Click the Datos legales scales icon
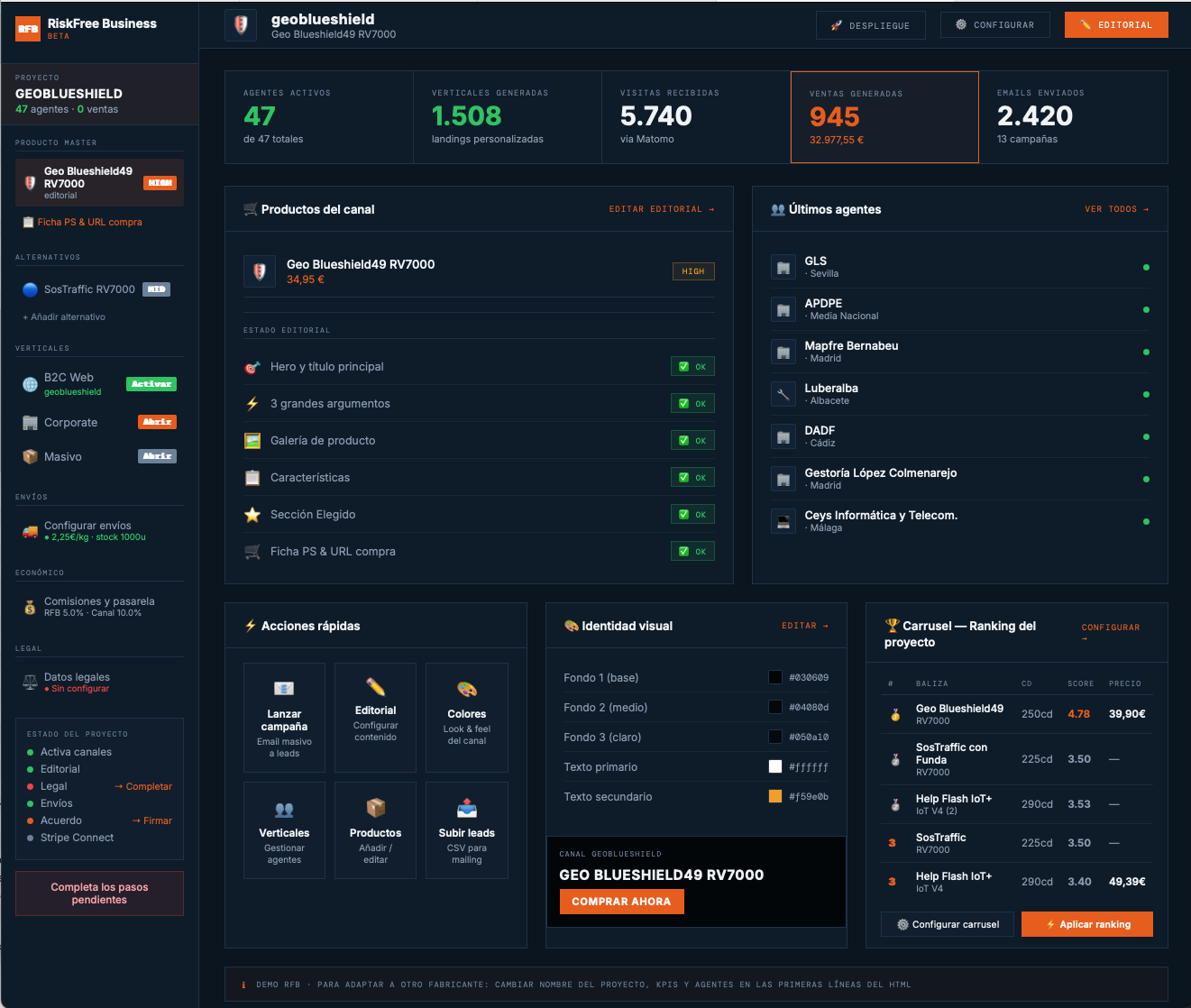 pos(30,683)
